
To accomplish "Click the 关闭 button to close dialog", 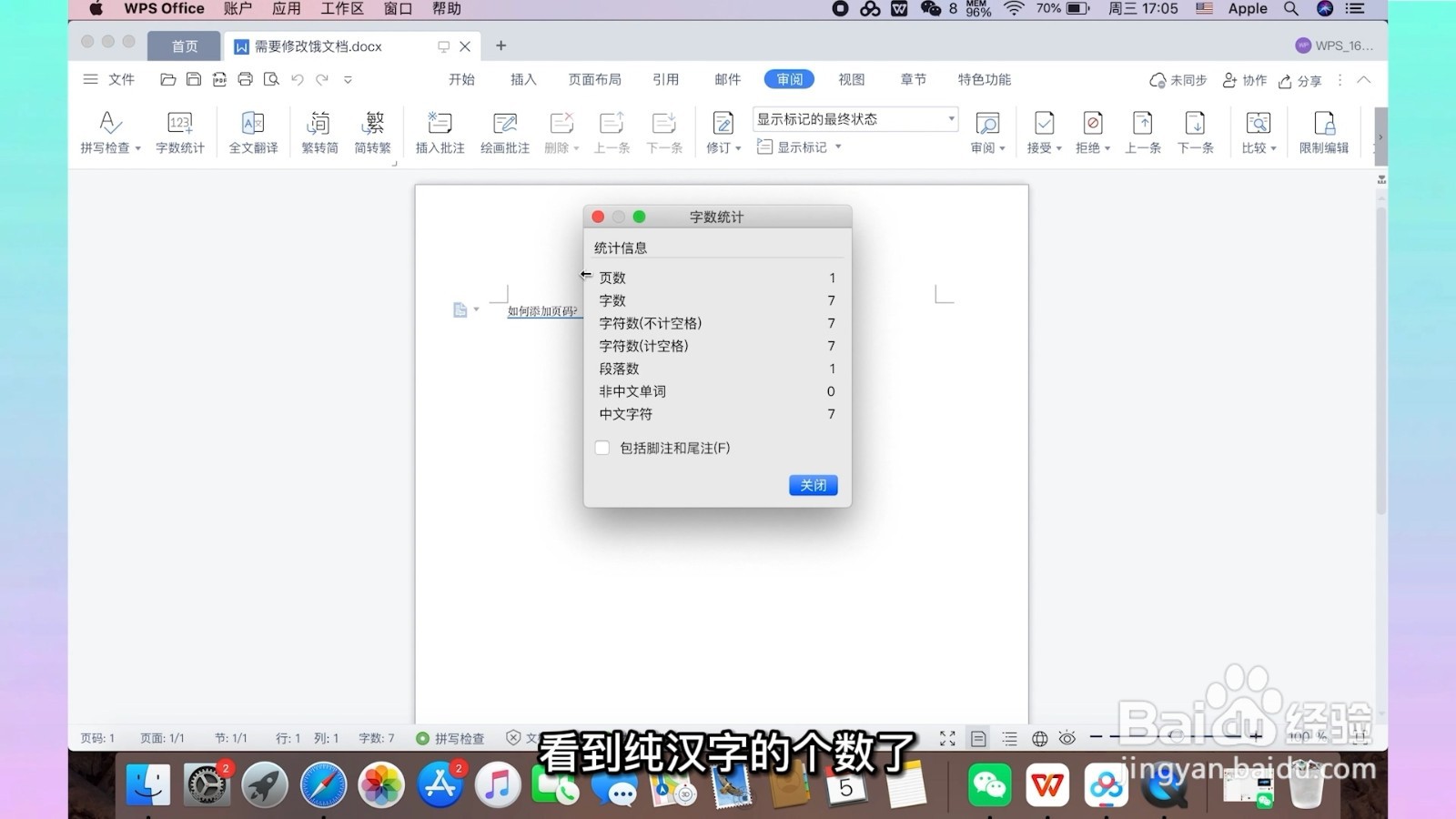I will click(x=812, y=485).
